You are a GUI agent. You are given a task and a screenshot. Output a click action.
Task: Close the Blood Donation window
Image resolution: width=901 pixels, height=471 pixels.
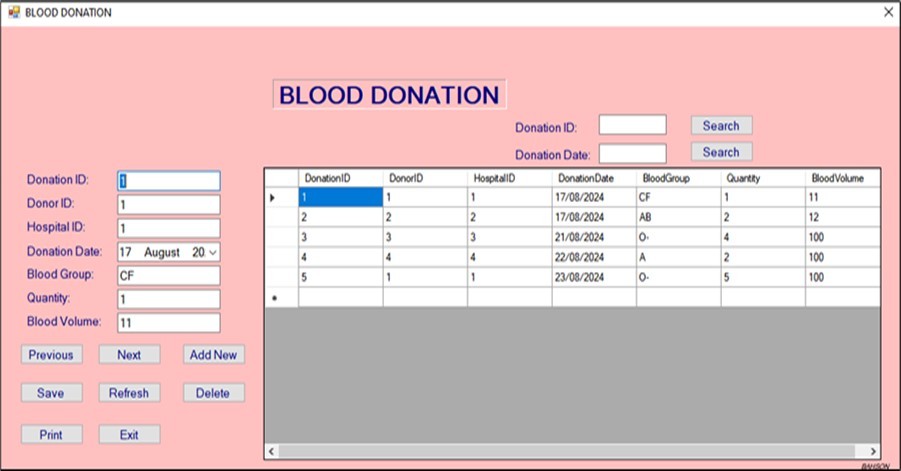pyautogui.click(x=887, y=12)
